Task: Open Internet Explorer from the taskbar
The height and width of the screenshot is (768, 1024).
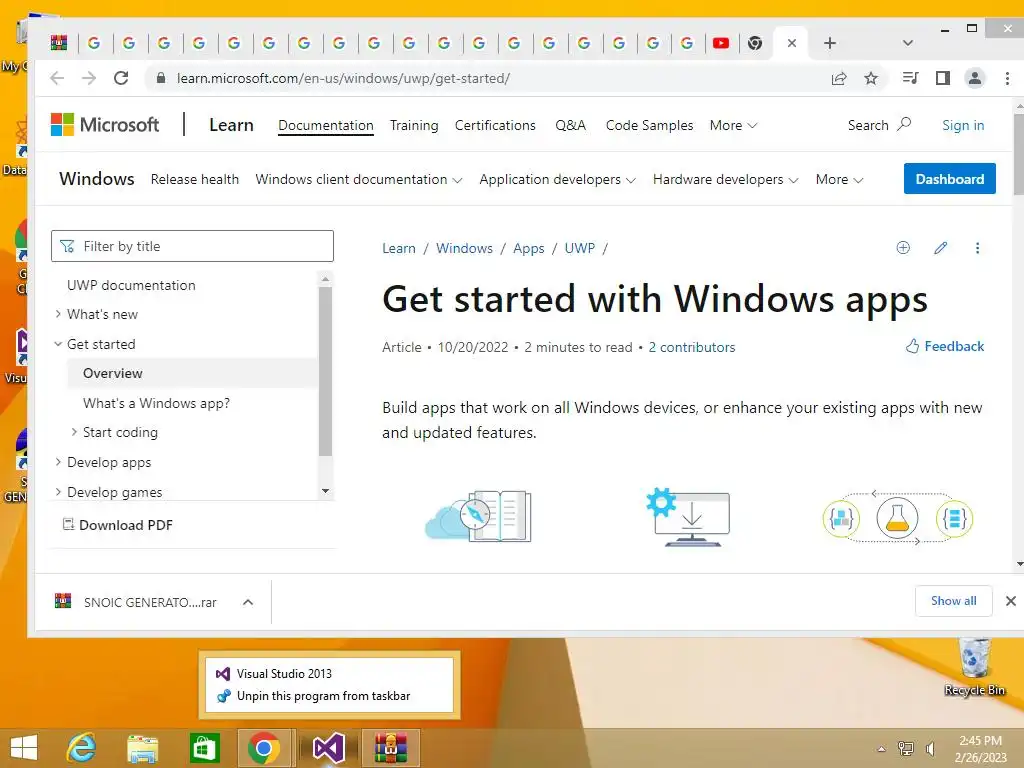Action: [x=82, y=748]
